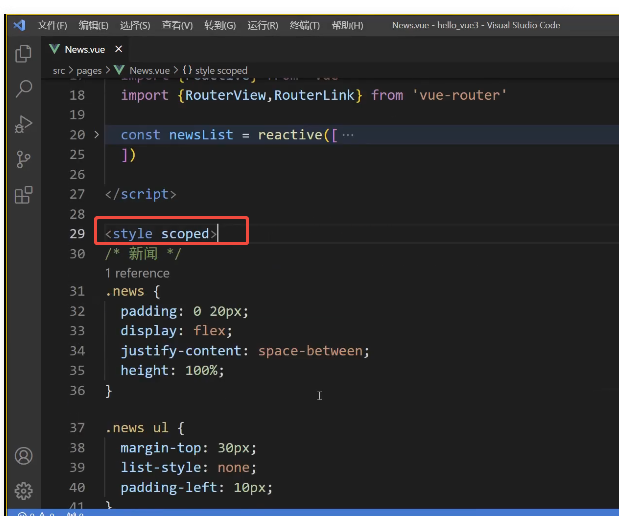The height and width of the screenshot is (516, 619).
Task: Open the 编辑(E) menu
Action: click(x=93, y=26)
